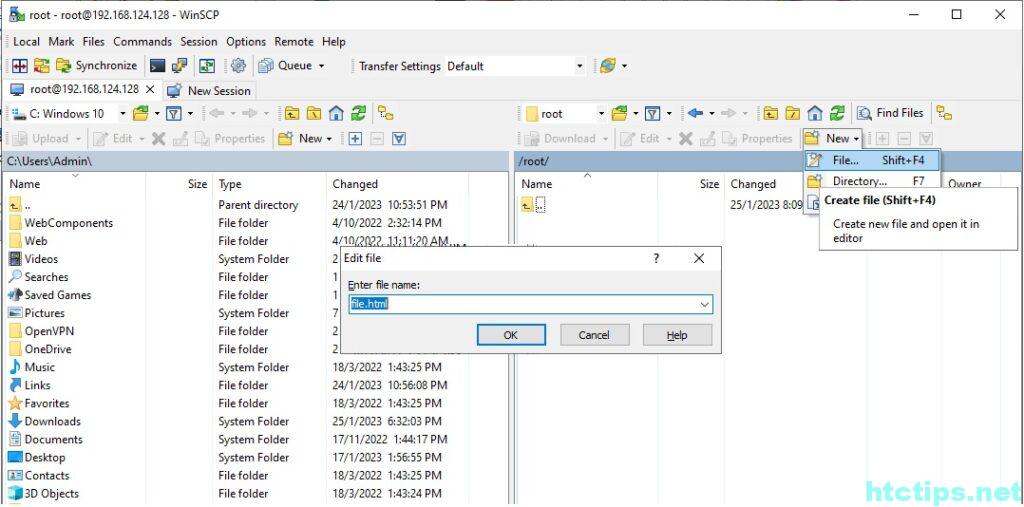Select Directory... F7 menu entry
This screenshot has width=1024, height=507.
click(x=872, y=181)
